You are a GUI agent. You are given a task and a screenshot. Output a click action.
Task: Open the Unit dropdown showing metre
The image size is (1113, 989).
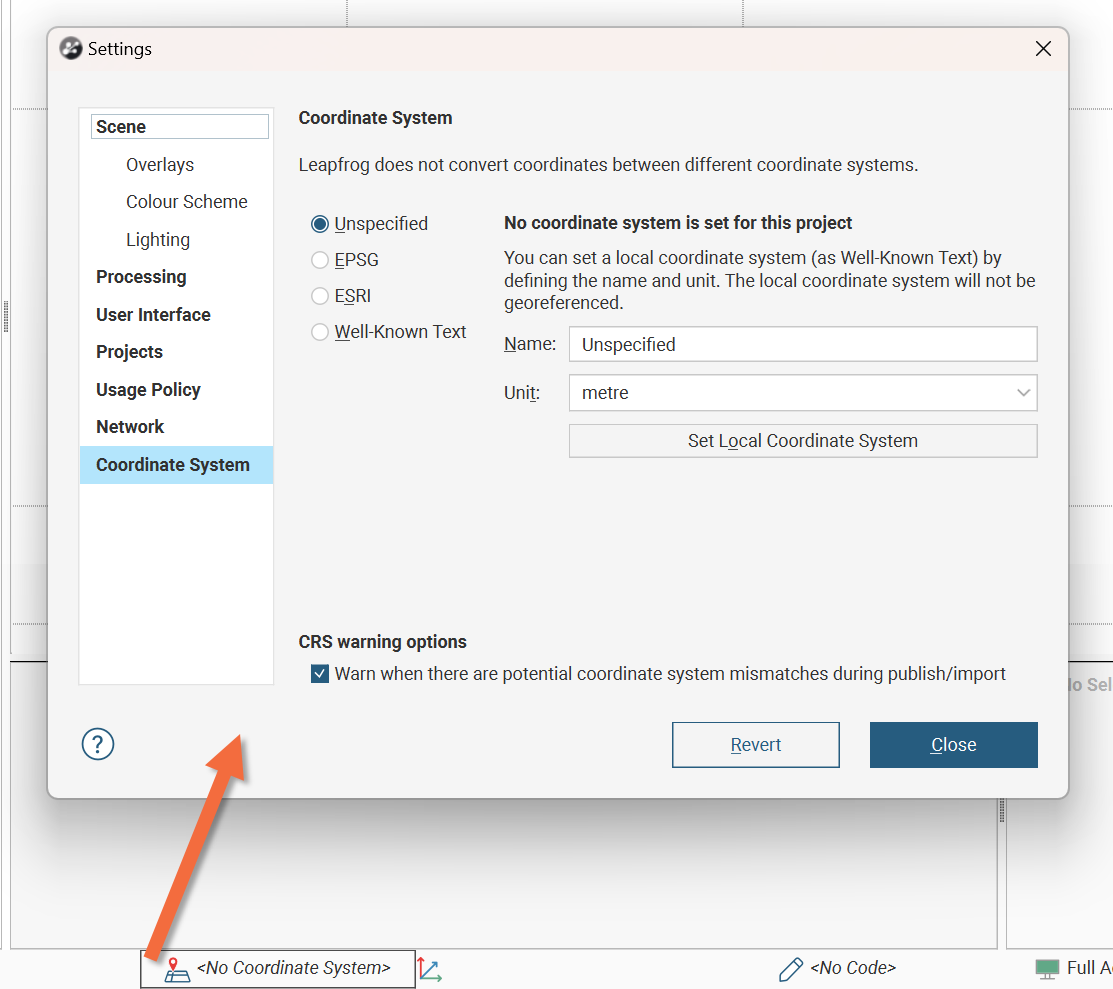[x=803, y=393]
